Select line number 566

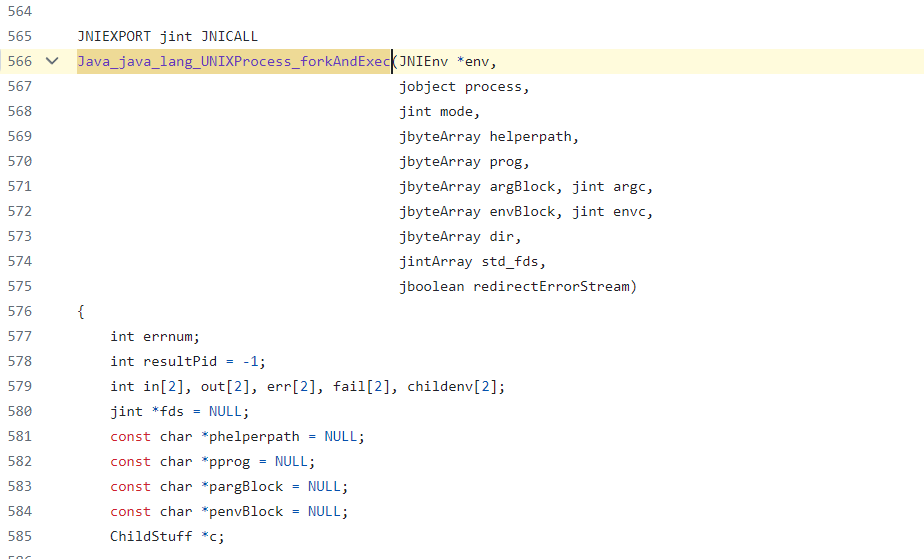(19, 61)
